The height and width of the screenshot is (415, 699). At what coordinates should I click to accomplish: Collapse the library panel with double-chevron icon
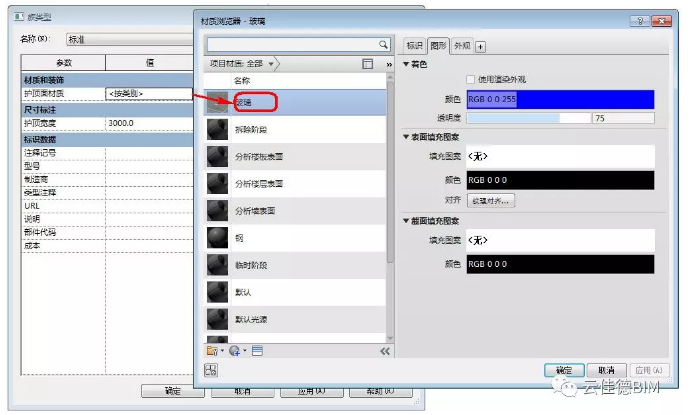(x=384, y=351)
